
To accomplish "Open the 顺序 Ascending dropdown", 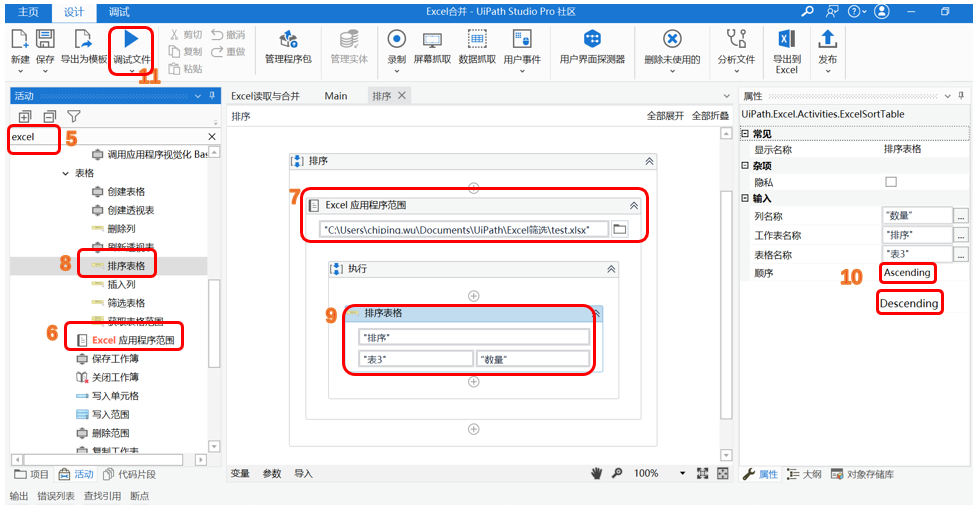I will (907, 272).
